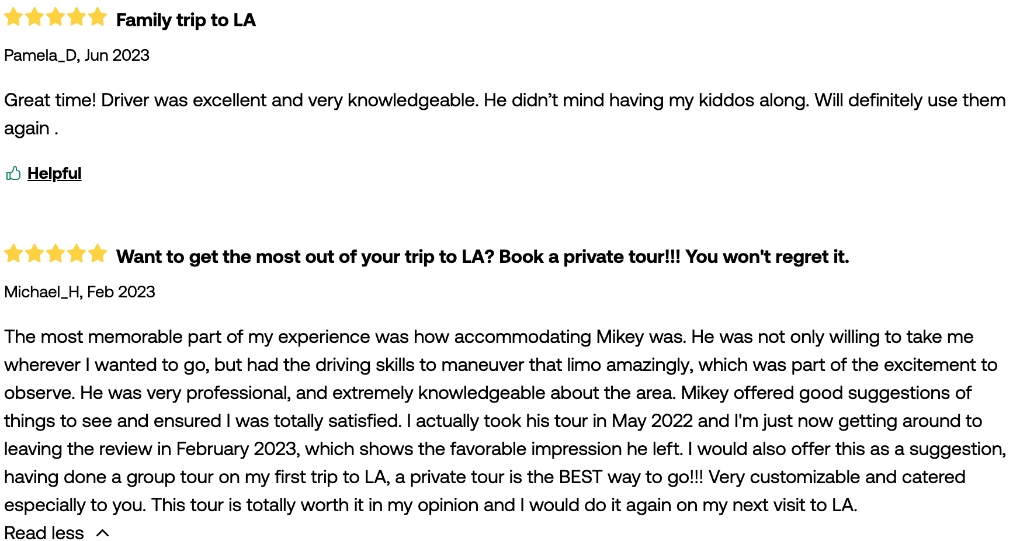This screenshot has height=541, width=1020.
Task: Click Michael_H's review paragraph about Mikey
Action: click(505, 421)
